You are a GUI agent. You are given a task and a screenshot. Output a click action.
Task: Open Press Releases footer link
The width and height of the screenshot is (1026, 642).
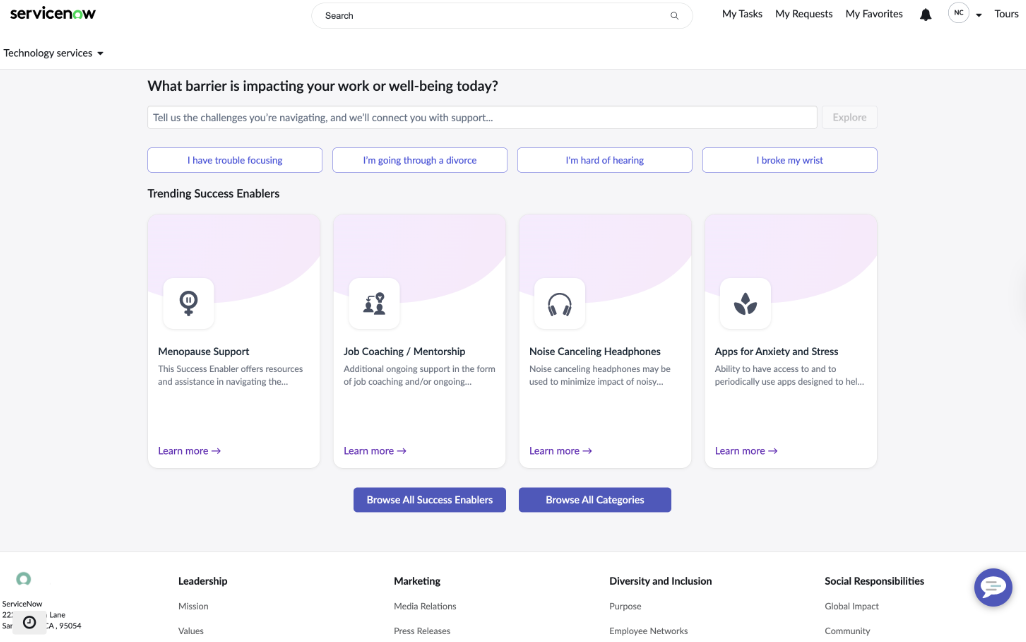(422, 632)
